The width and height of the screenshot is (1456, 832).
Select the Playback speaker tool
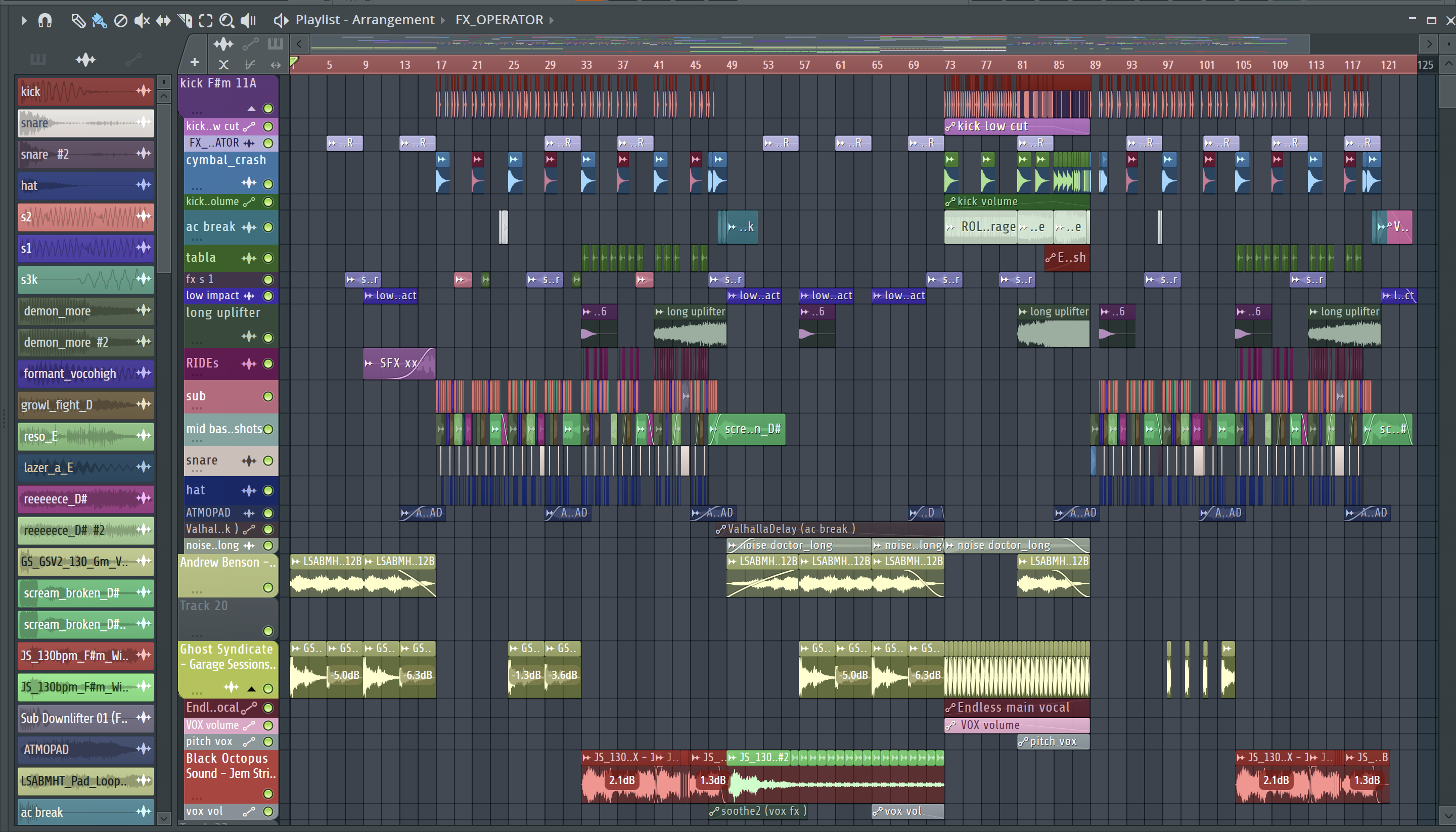click(248, 21)
